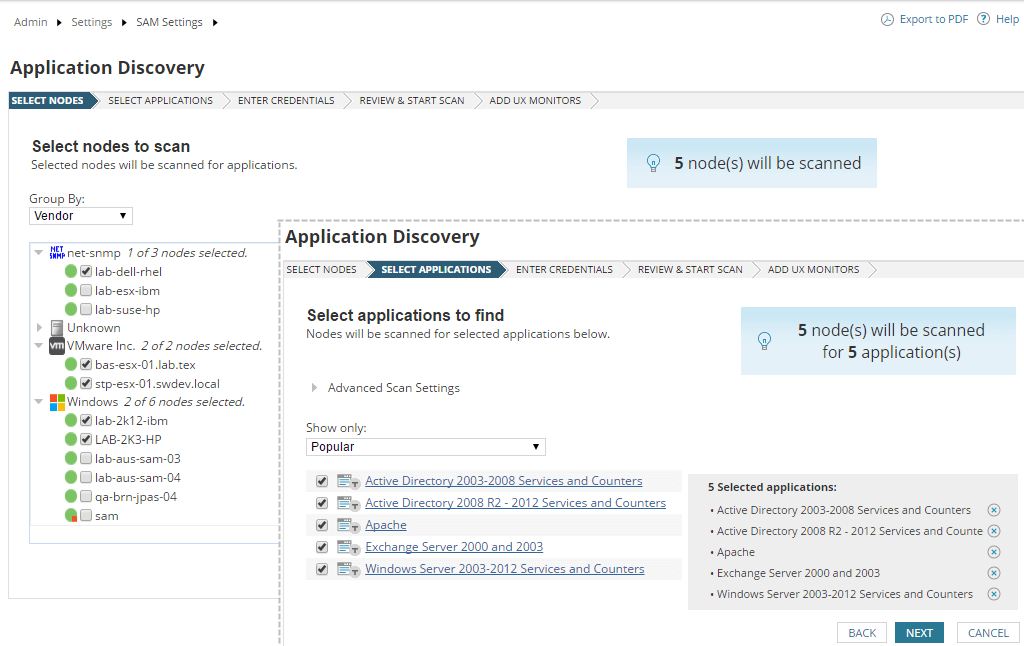Click template icon for Windows Server 2003-2012

point(348,570)
